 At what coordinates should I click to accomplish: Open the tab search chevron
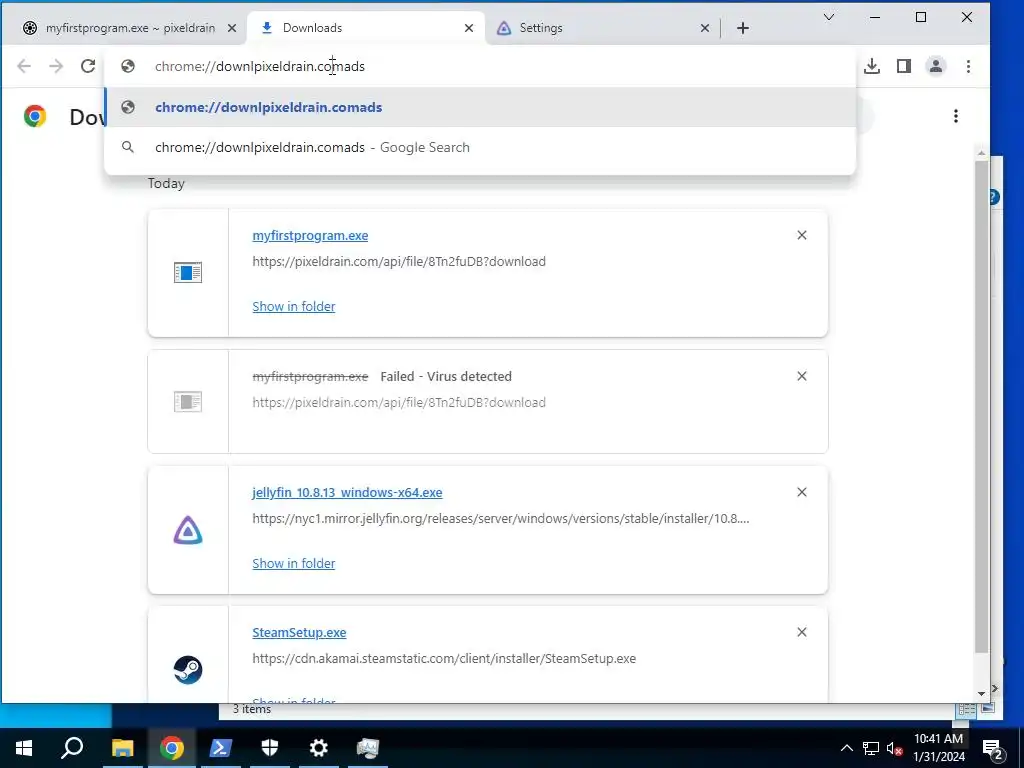pyautogui.click(x=829, y=17)
